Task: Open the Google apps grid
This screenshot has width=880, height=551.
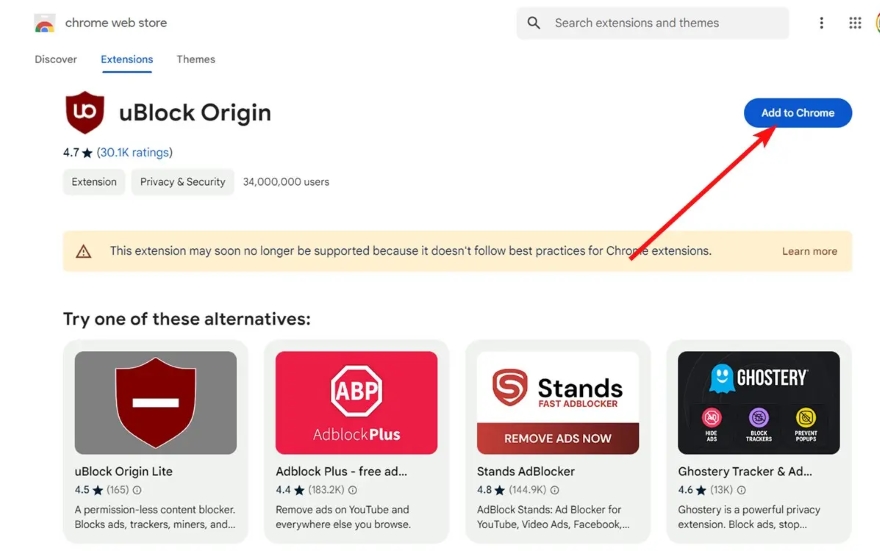Action: tap(855, 23)
